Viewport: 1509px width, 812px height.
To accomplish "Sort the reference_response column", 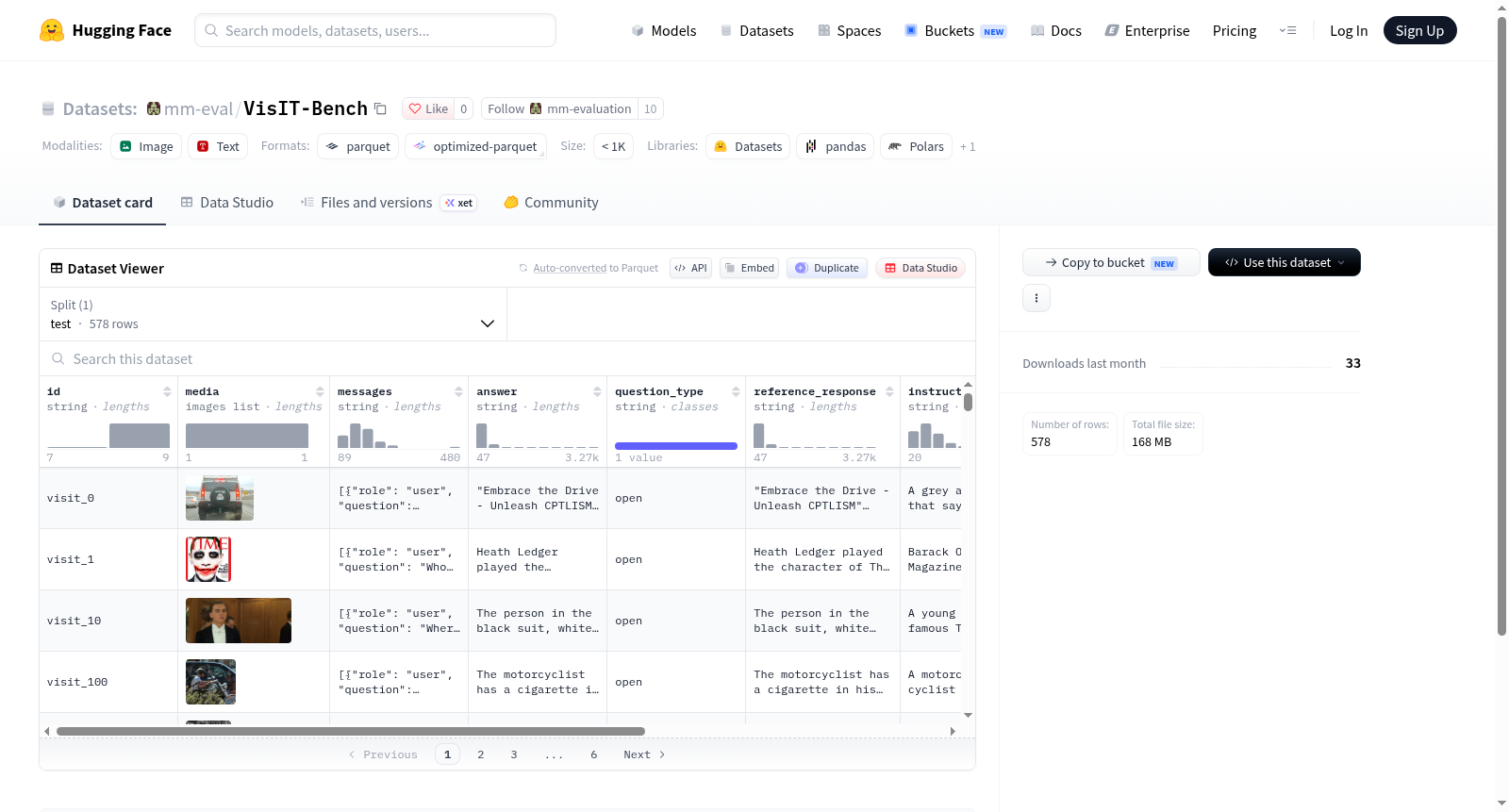I will coord(889,391).
